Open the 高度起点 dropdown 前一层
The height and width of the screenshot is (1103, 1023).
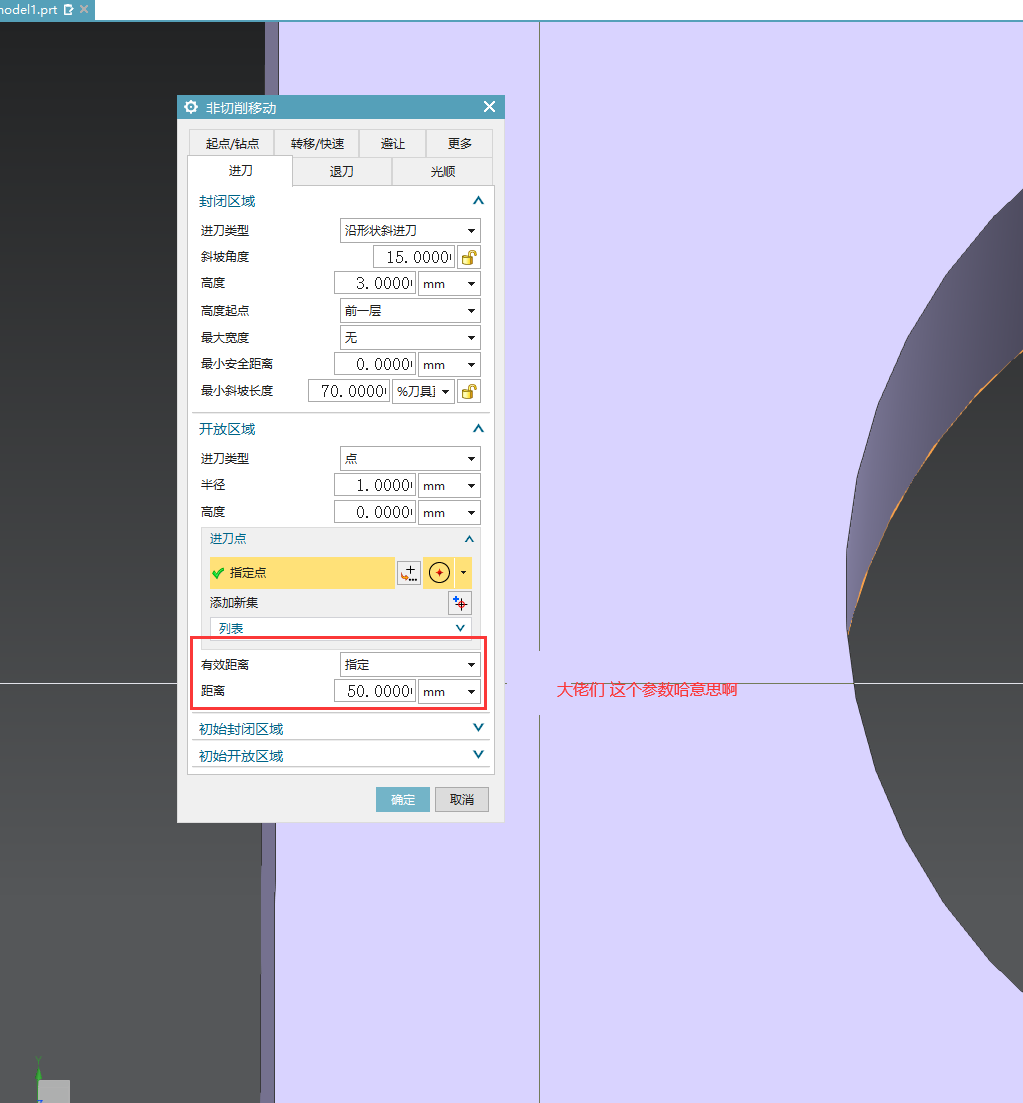(x=410, y=311)
